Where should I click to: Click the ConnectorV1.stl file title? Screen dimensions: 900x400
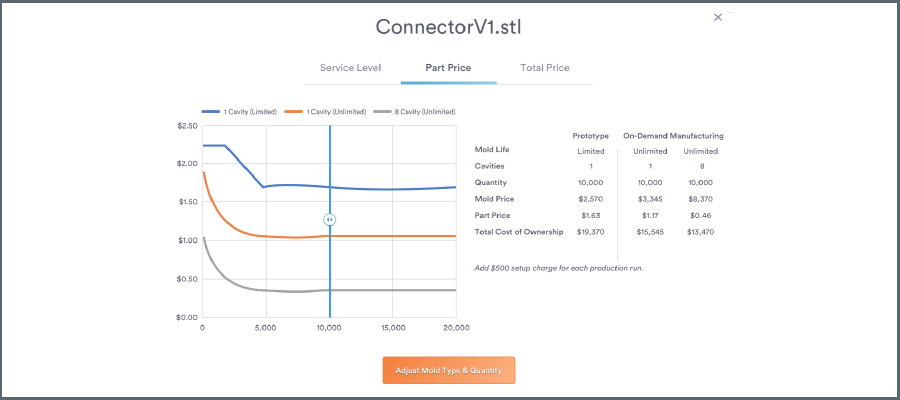[x=449, y=26]
